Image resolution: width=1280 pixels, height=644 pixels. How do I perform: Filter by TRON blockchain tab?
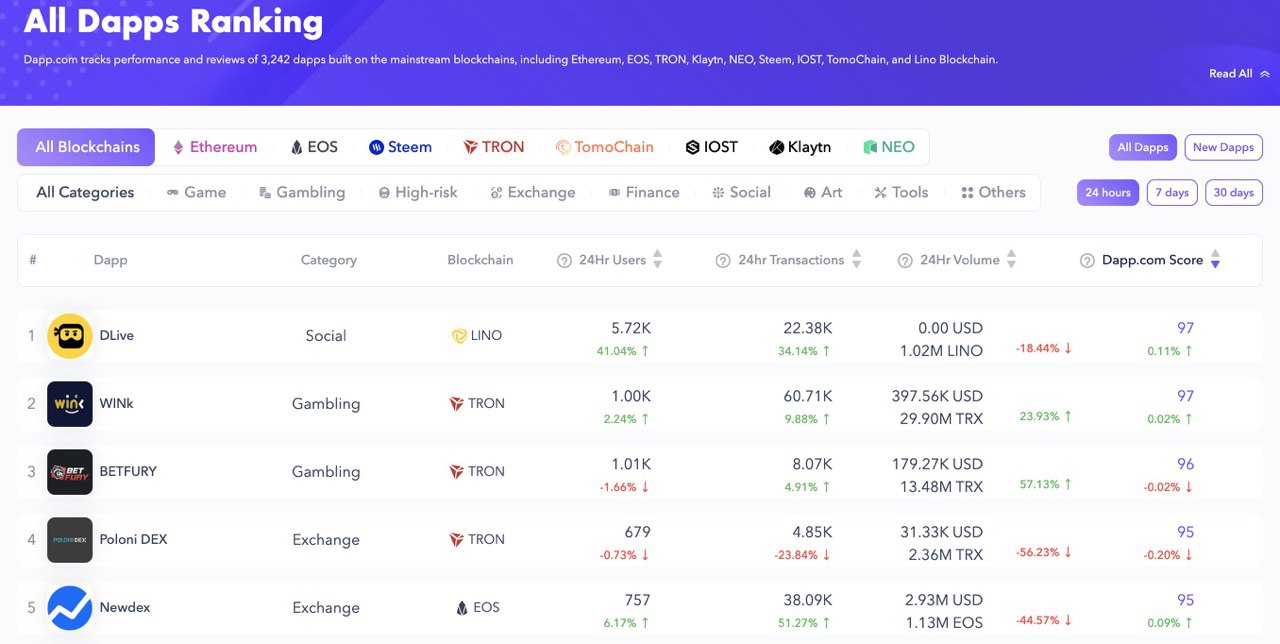pos(494,147)
